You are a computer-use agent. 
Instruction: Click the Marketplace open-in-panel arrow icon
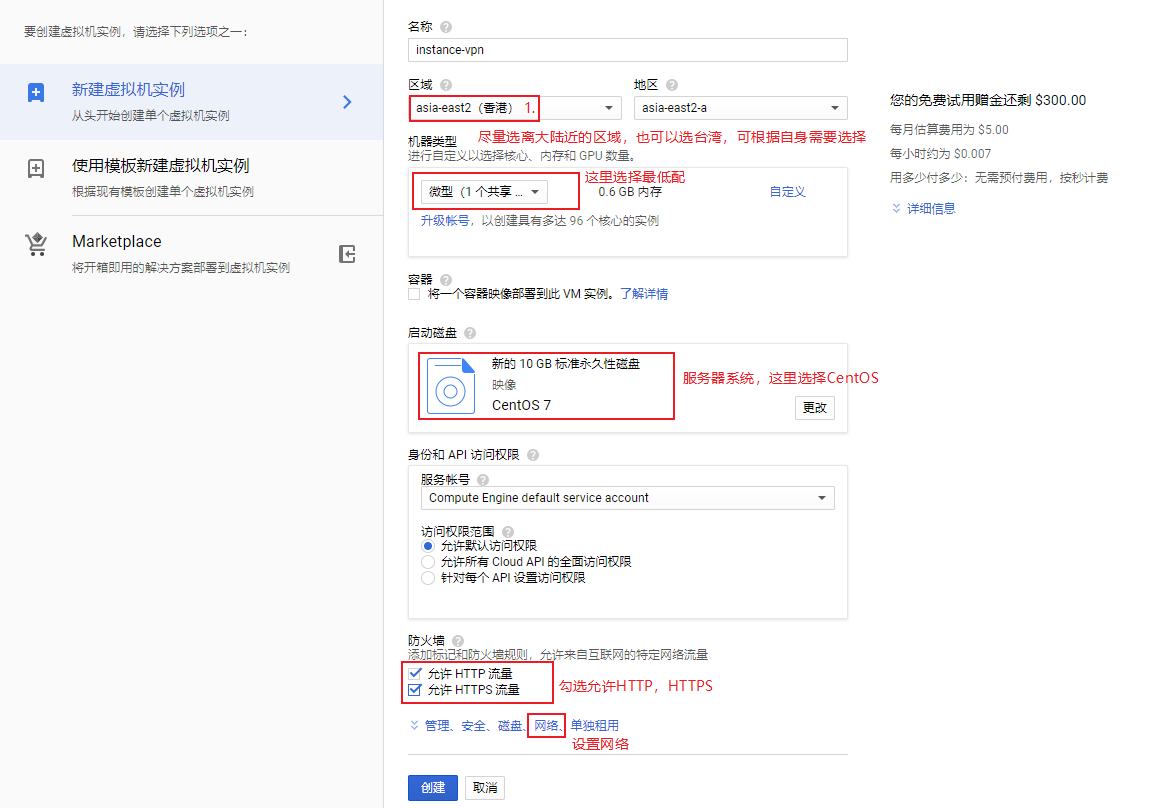[347, 254]
